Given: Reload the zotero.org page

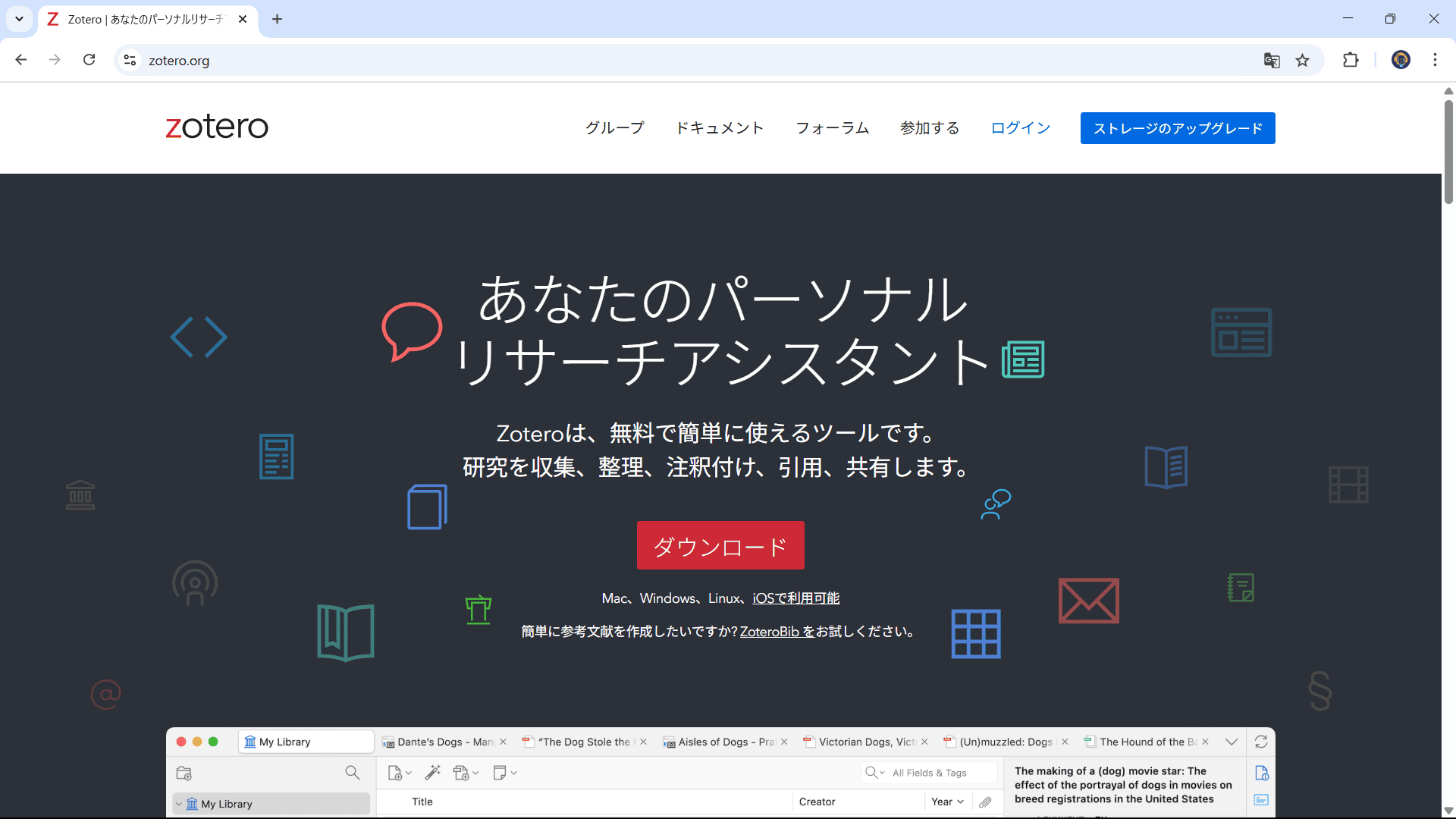Looking at the screenshot, I should [89, 60].
